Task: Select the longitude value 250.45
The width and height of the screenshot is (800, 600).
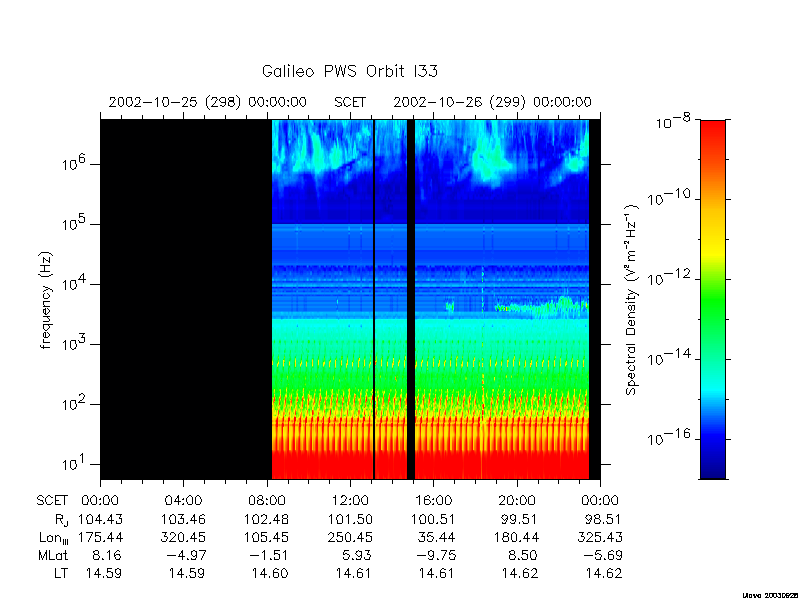Action: coord(350,537)
